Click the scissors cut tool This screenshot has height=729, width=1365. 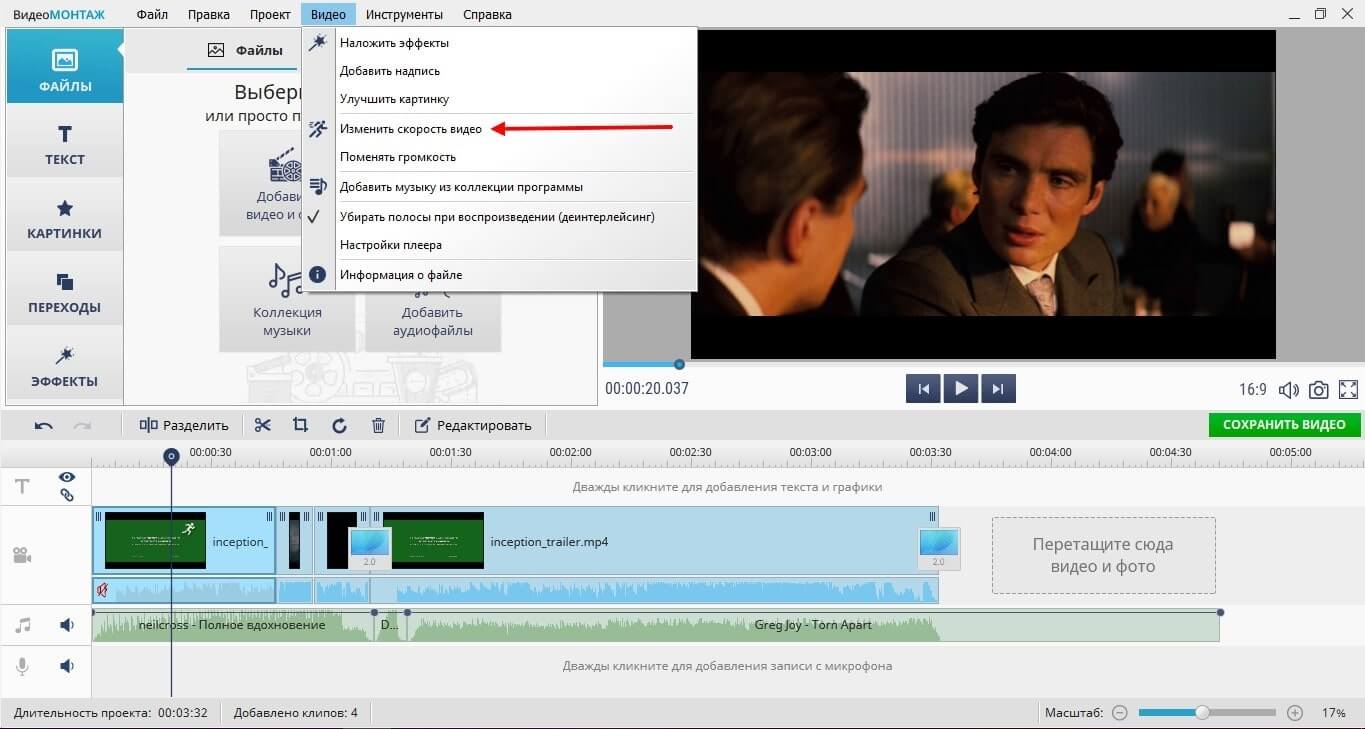coord(262,425)
